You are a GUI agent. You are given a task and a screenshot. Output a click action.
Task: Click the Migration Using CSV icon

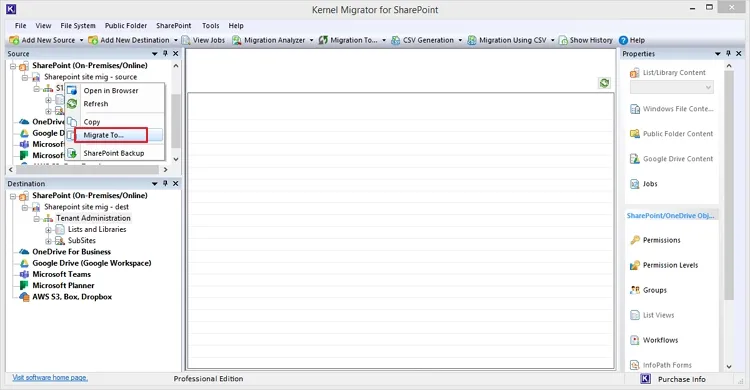pyautogui.click(x=472, y=40)
